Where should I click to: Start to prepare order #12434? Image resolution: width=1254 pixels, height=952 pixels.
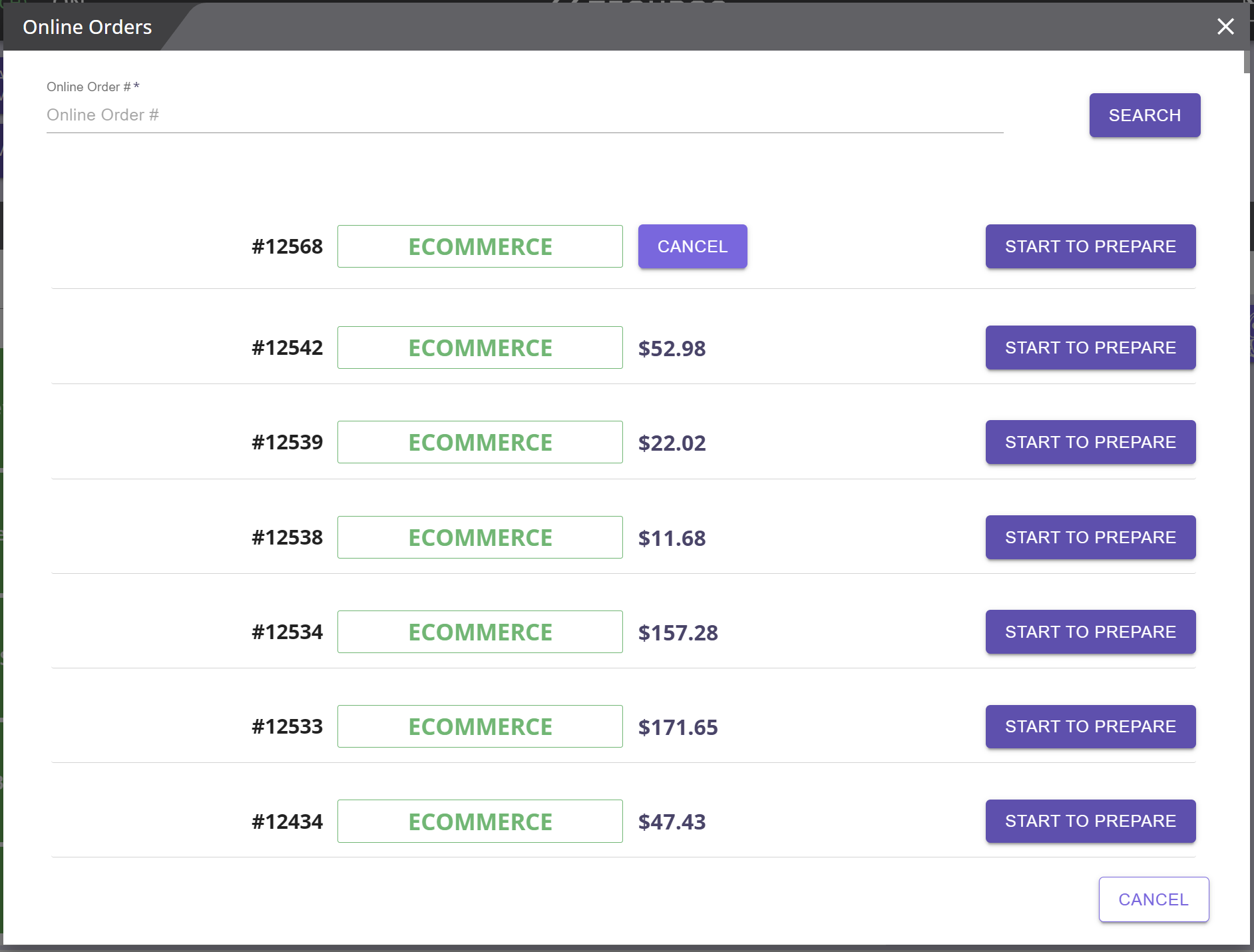(x=1090, y=821)
